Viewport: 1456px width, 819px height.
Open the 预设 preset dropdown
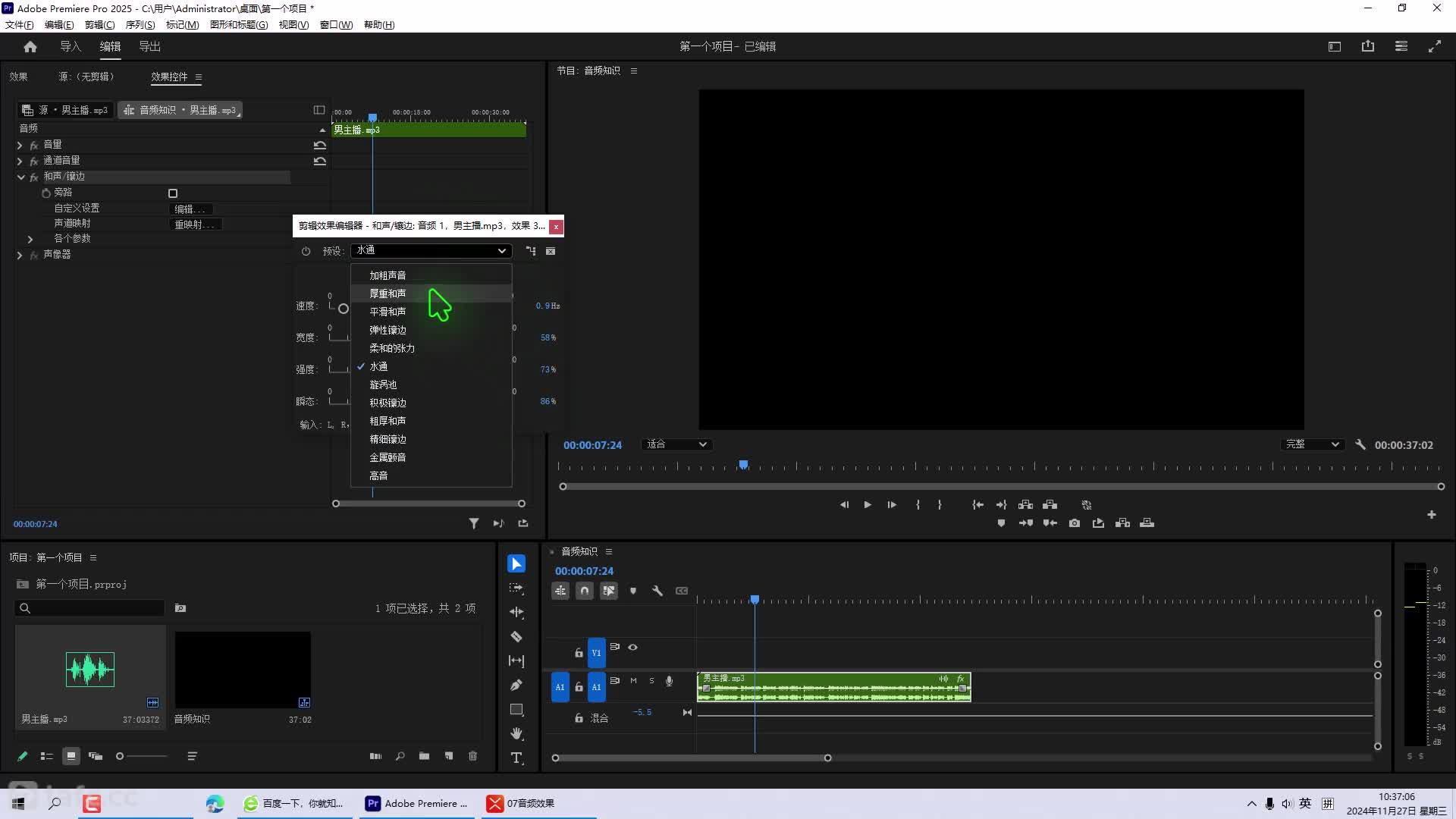(x=431, y=250)
